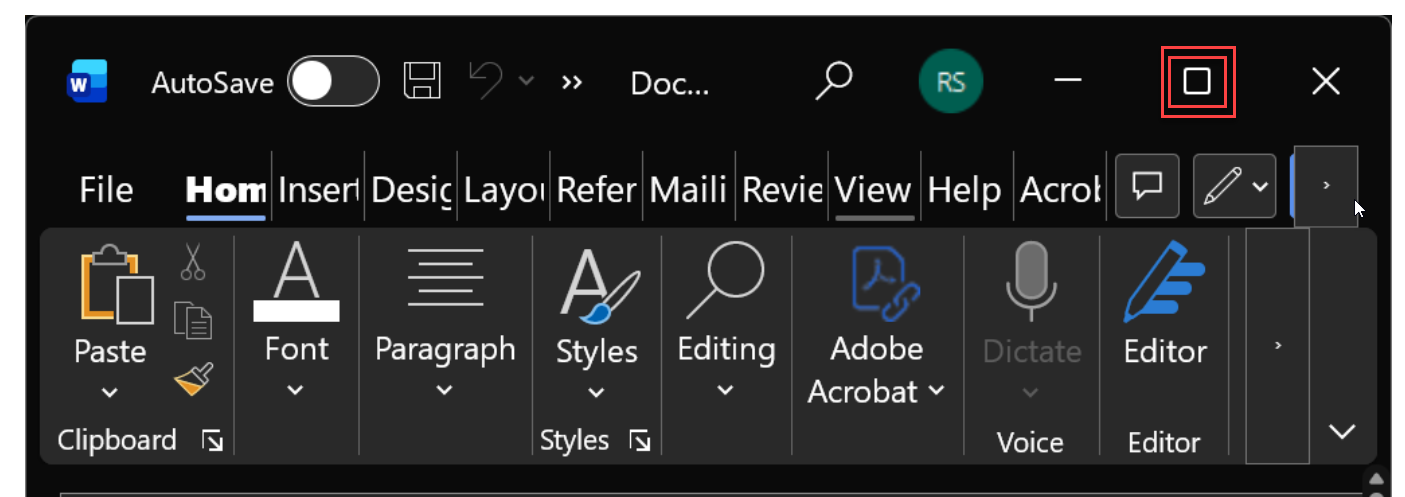Collapse the ribbon with bottom-right chevron
Viewport: 1405px width, 497px height.
pos(1341,431)
